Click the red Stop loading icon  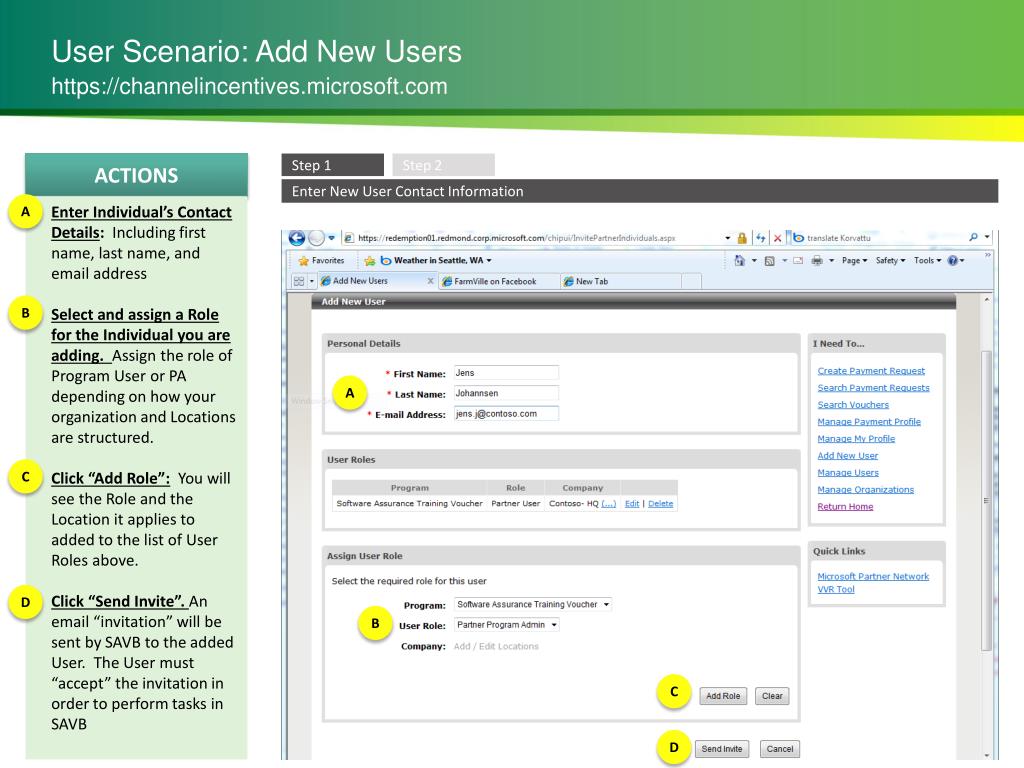[777, 238]
